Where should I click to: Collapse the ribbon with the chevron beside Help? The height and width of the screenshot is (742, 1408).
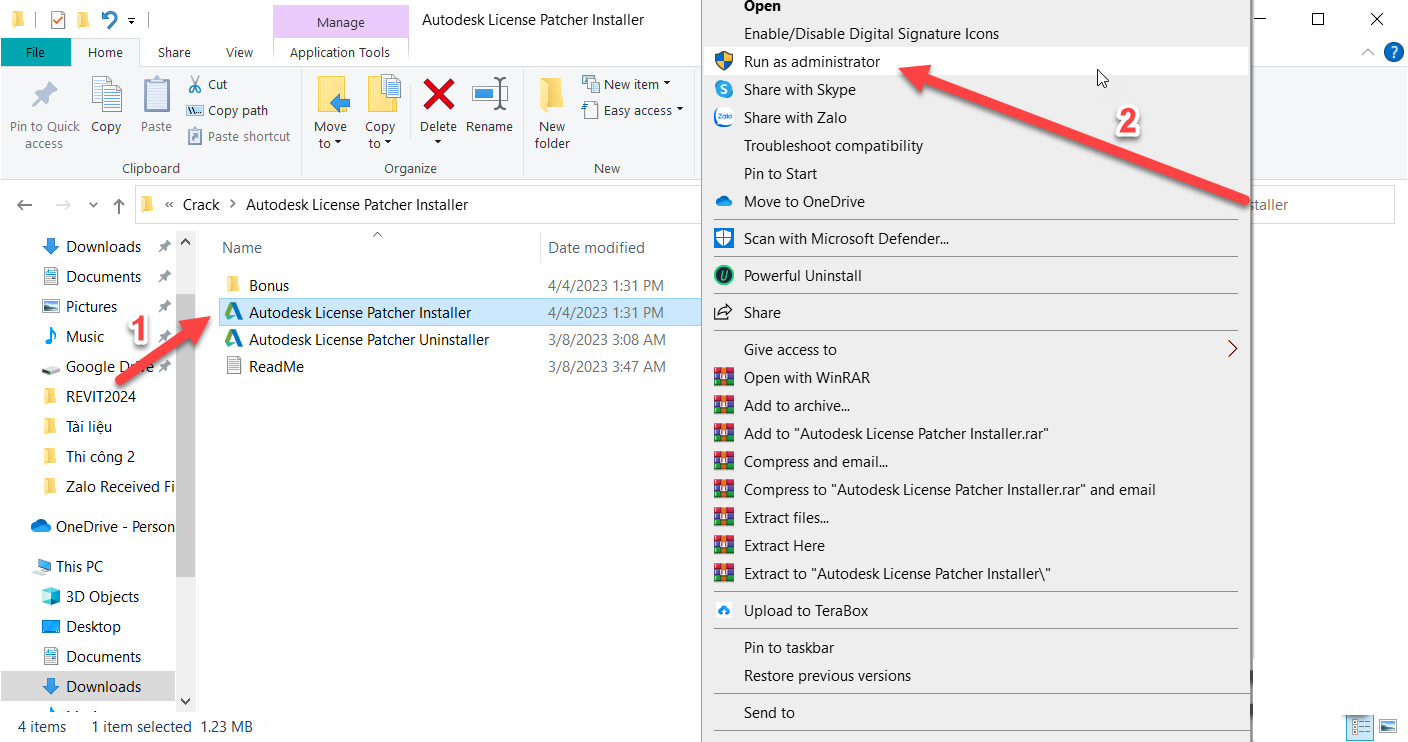1368,53
